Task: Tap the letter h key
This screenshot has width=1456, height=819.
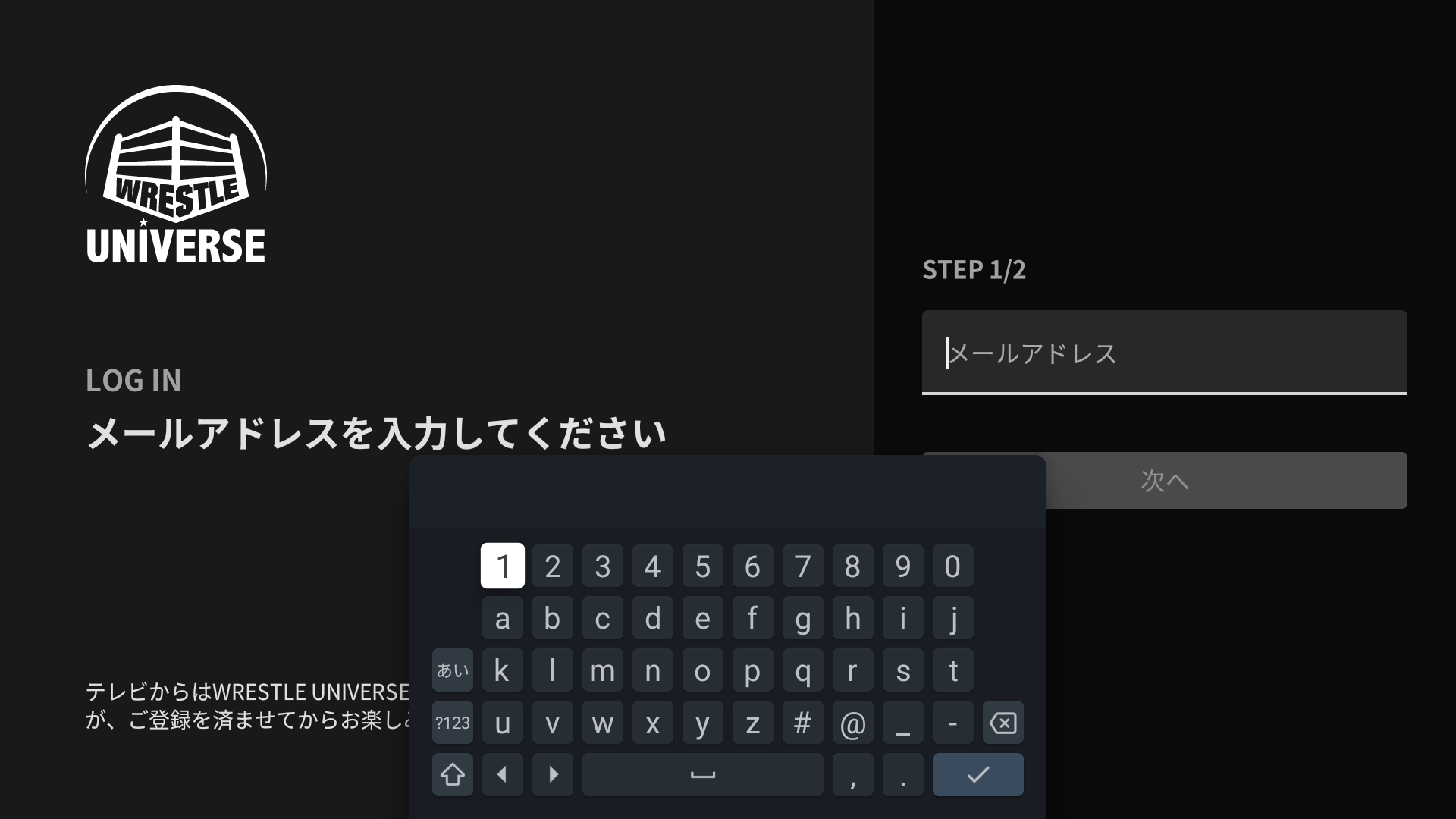Action: click(x=852, y=618)
